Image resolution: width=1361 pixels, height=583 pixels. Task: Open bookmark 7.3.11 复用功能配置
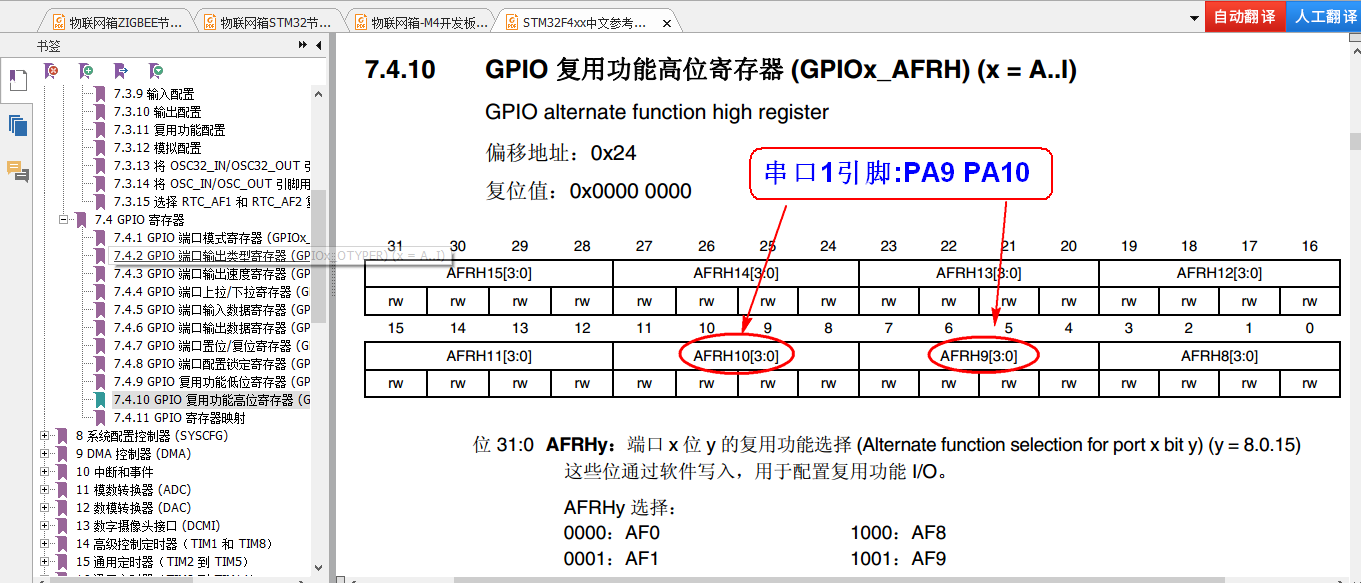(169, 130)
